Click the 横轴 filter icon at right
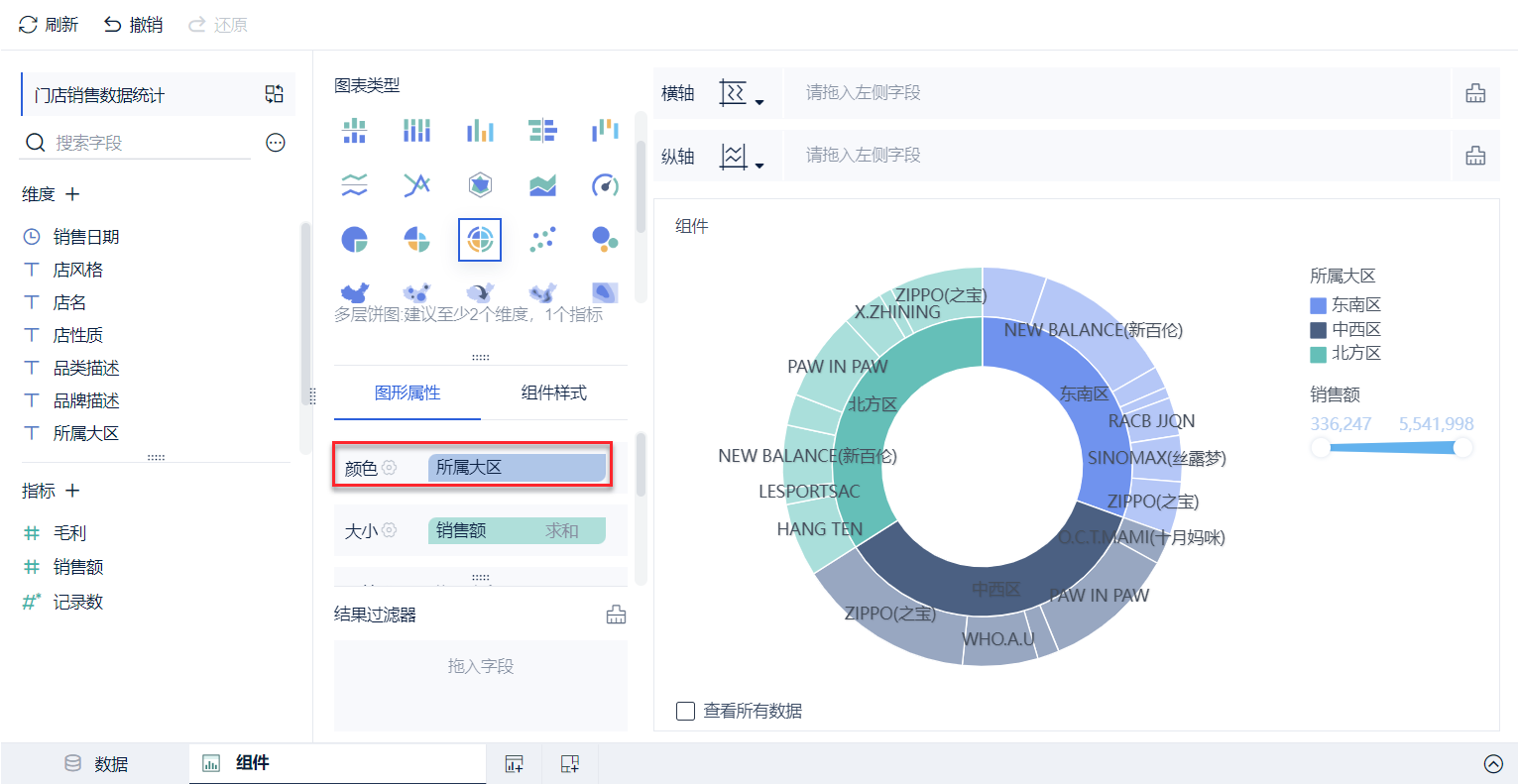The height and width of the screenshot is (784, 1518). point(1475,93)
